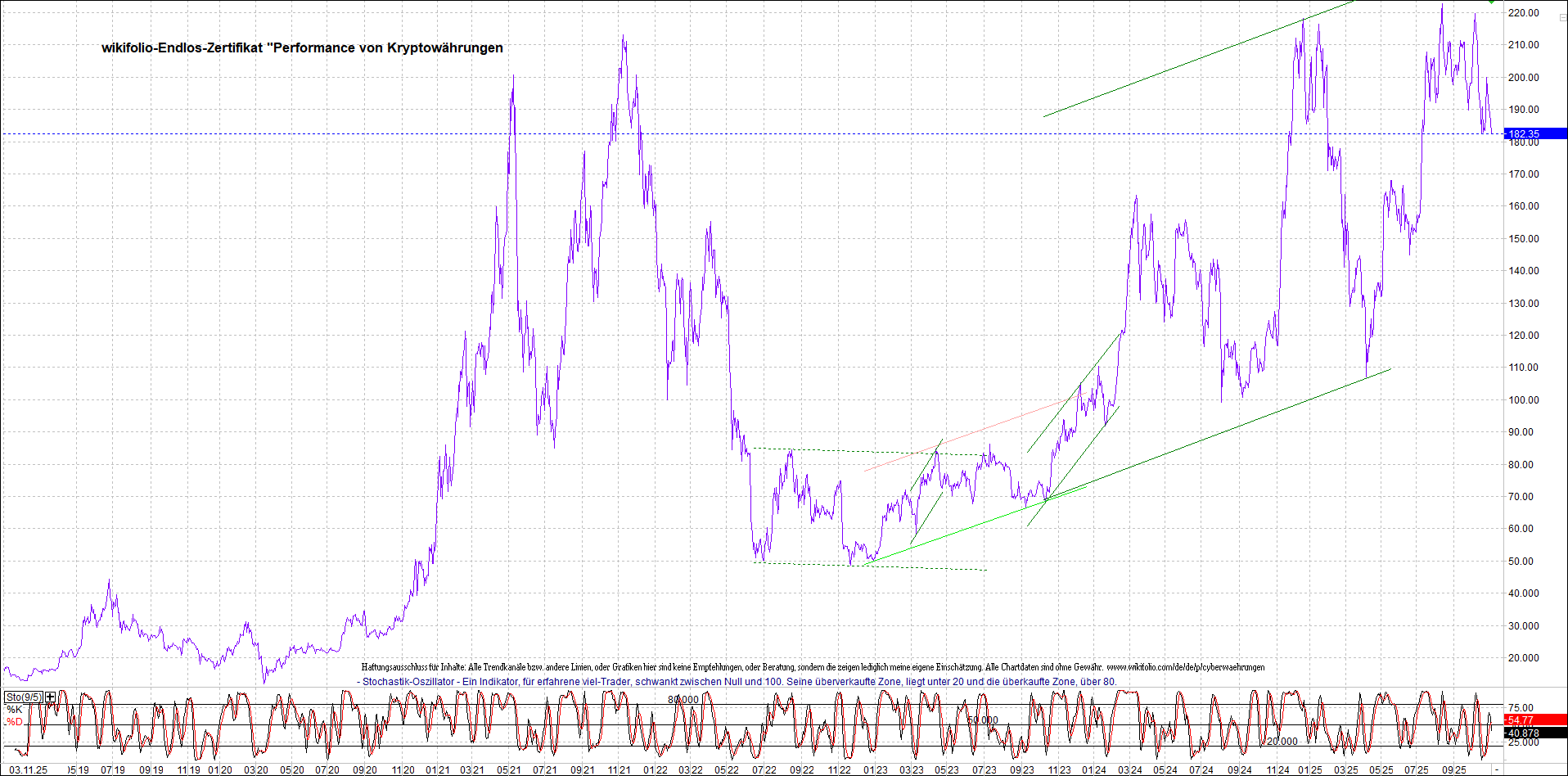Viewport: 1568px width, 776px height.
Task: Open the wikifolio.com URL in disclaimer
Action: (1185, 668)
